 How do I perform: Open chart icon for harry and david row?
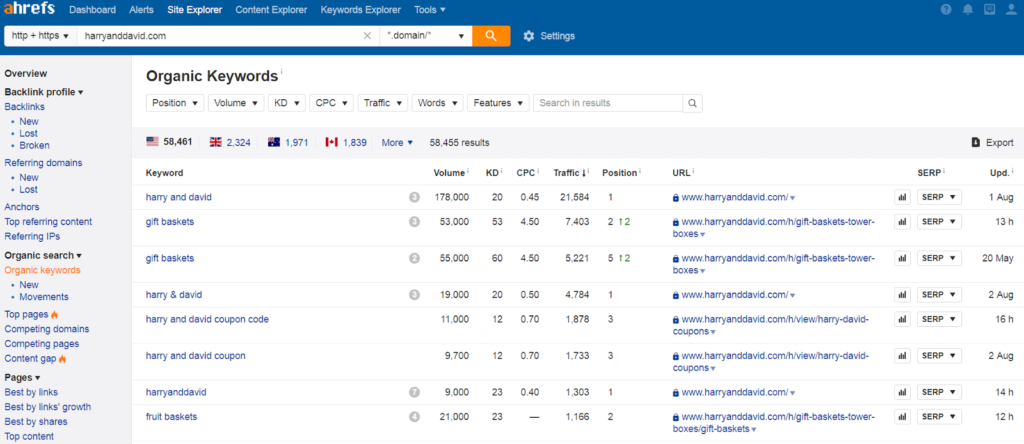[x=903, y=197]
